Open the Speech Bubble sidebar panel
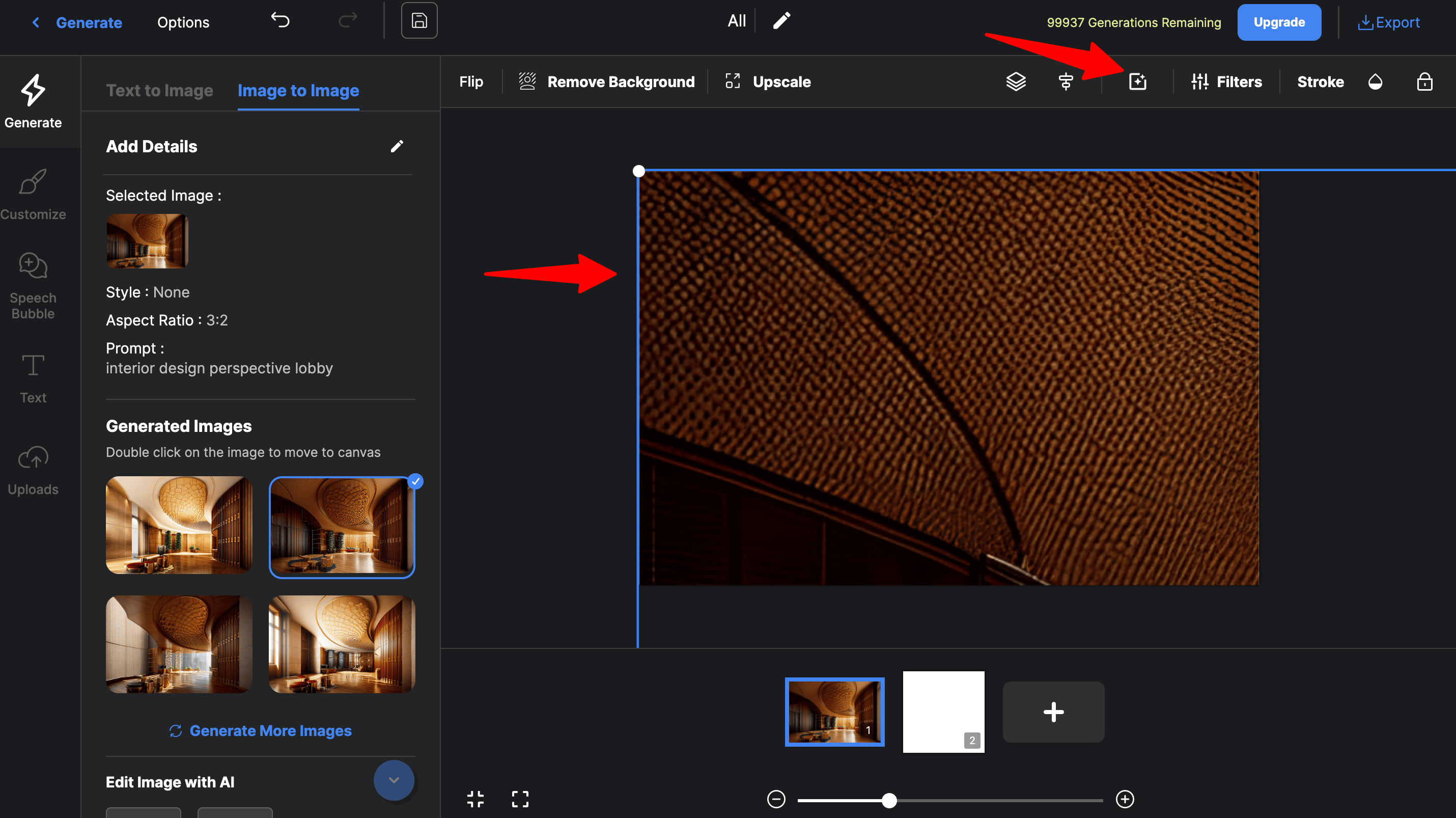1456x818 pixels. point(33,286)
